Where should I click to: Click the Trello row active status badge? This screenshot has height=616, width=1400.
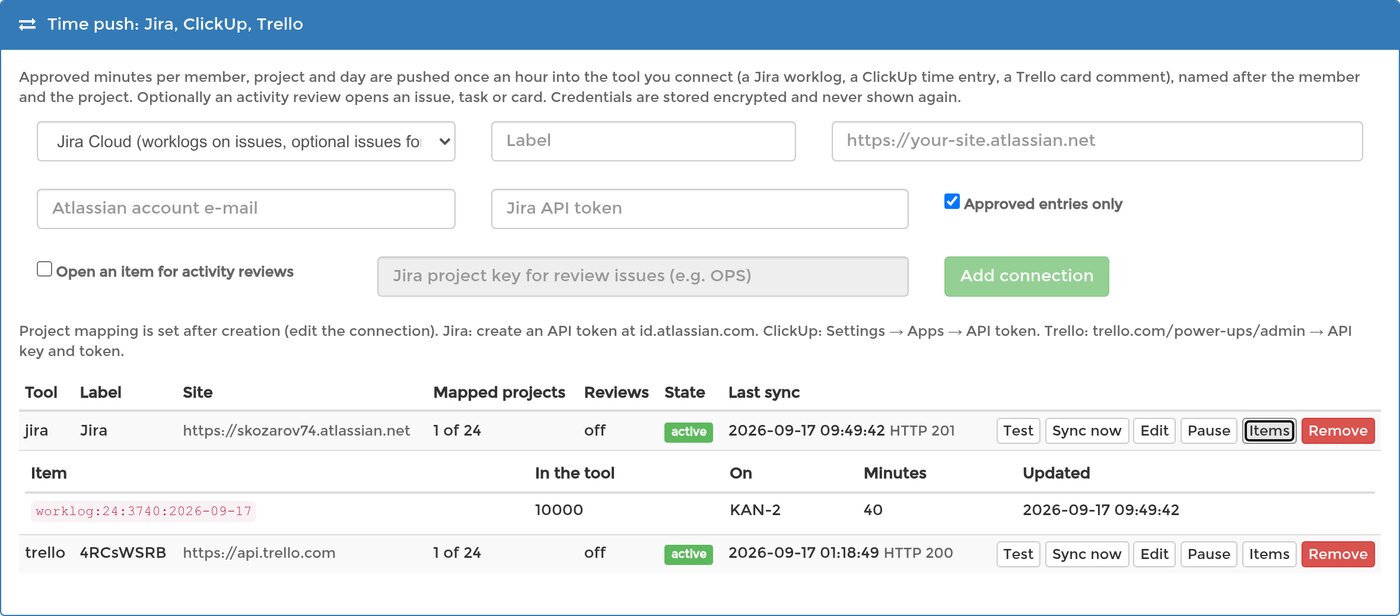pyautogui.click(x=688, y=554)
